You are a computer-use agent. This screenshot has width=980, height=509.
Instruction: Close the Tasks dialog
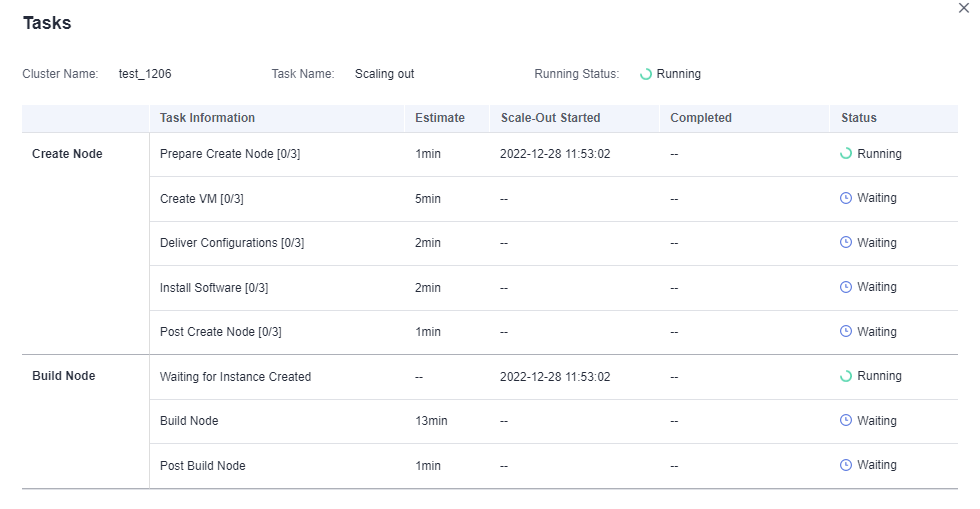click(x=964, y=8)
